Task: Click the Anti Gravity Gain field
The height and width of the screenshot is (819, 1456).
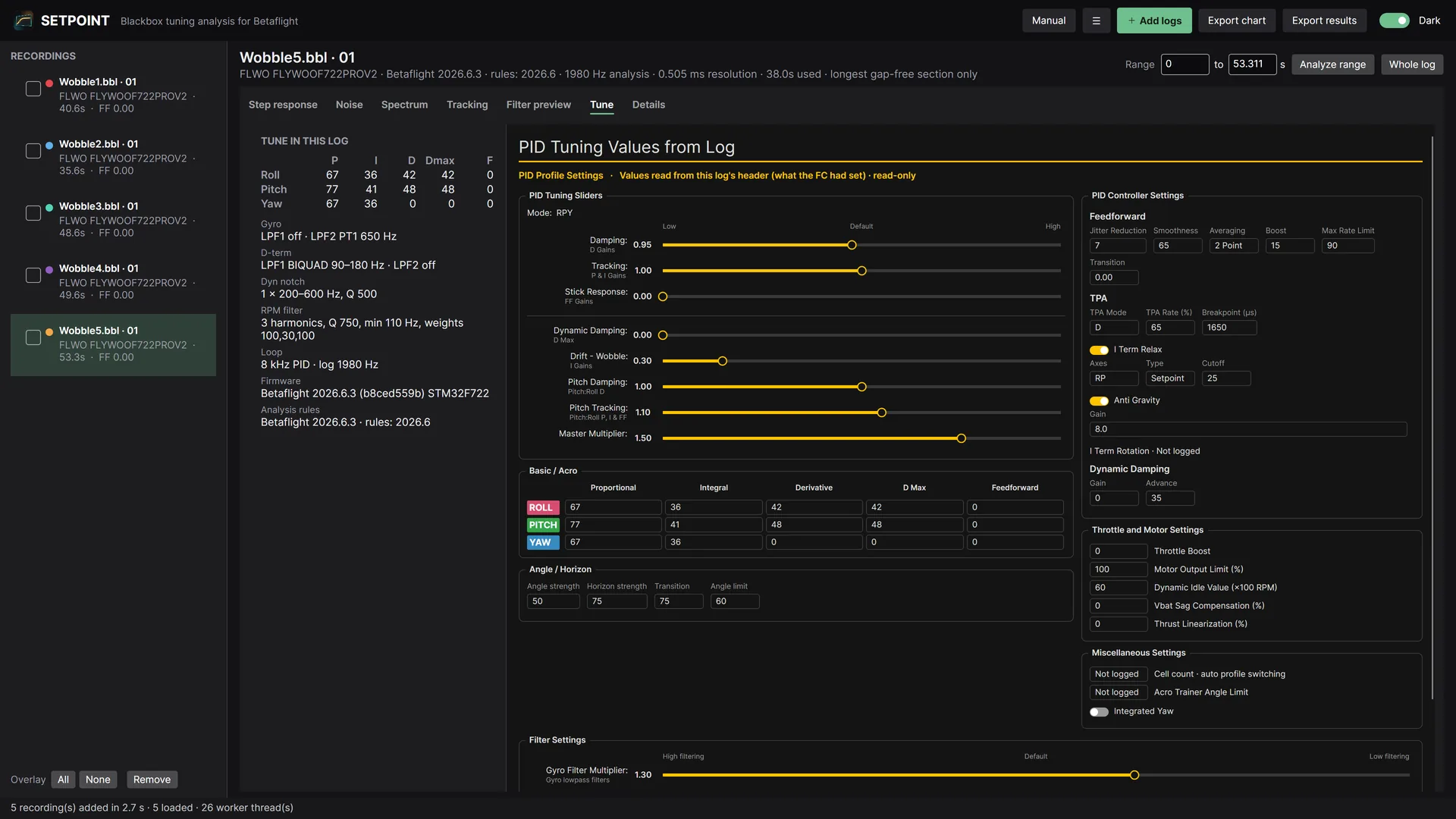Action: pos(1248,429)
